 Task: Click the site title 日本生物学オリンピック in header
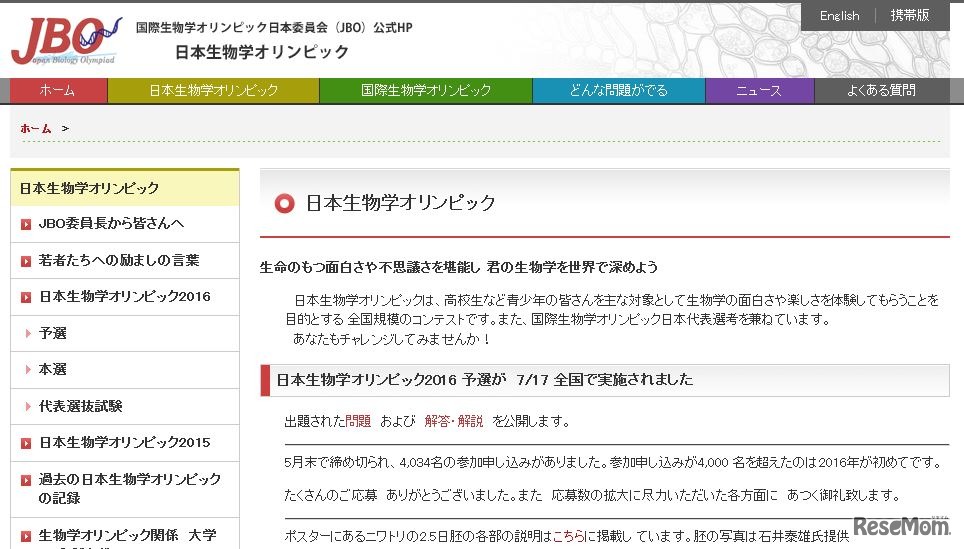click(x=262, y=52)
